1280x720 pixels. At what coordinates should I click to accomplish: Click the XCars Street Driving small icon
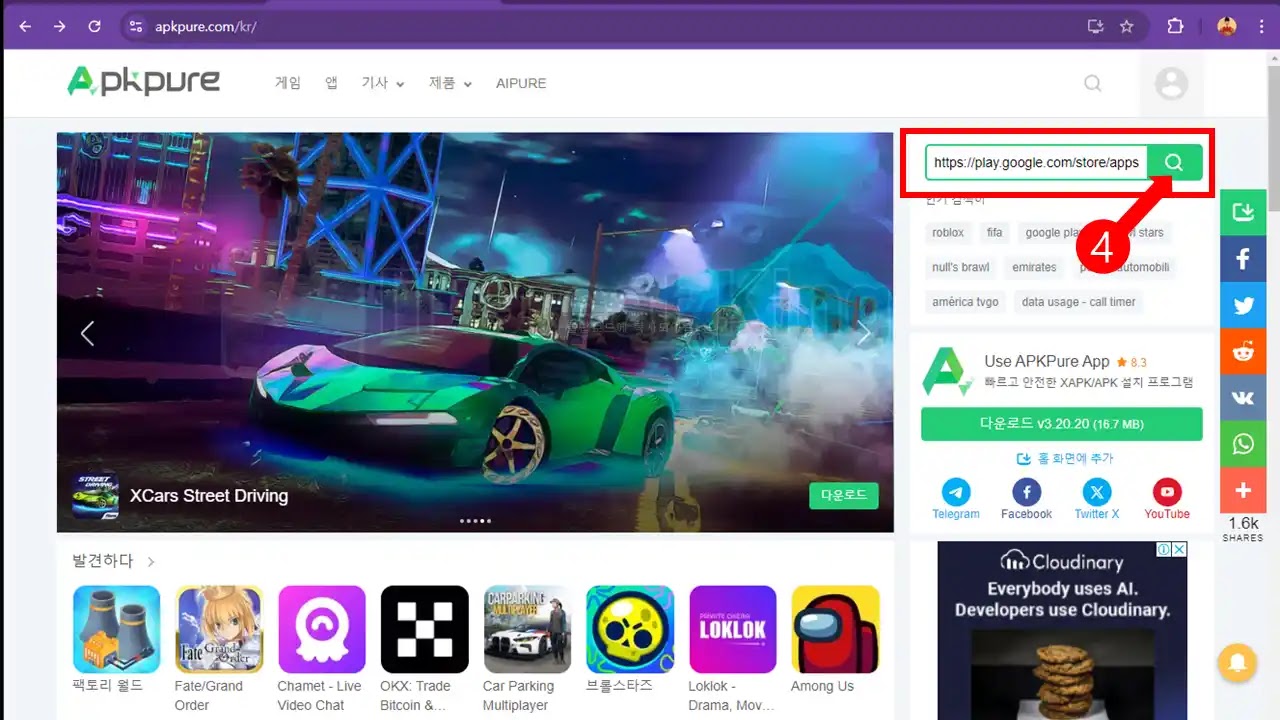95,495
